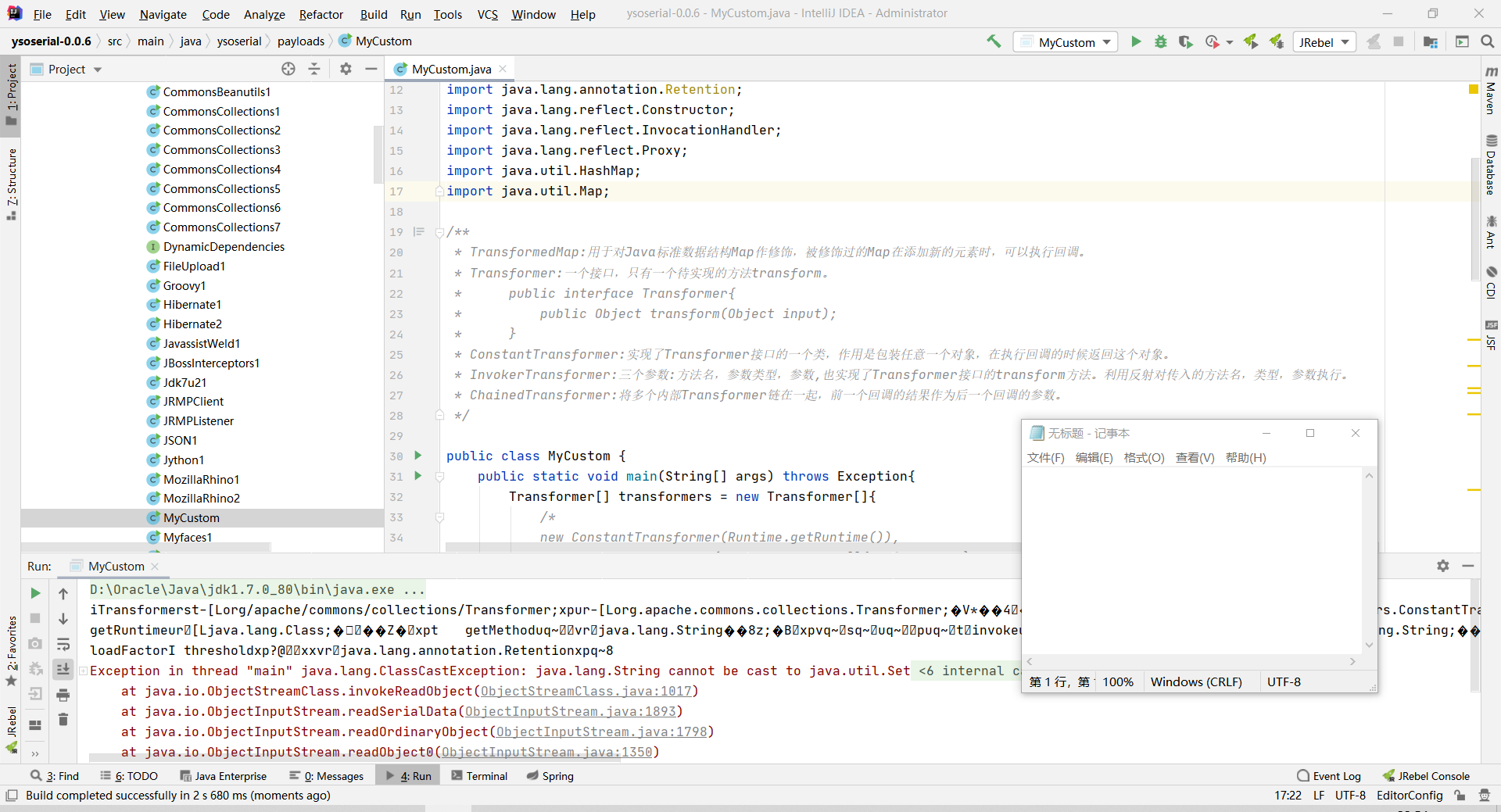Click run gutter icon at line 30
1501x812 pixels.
click(418, 456)
